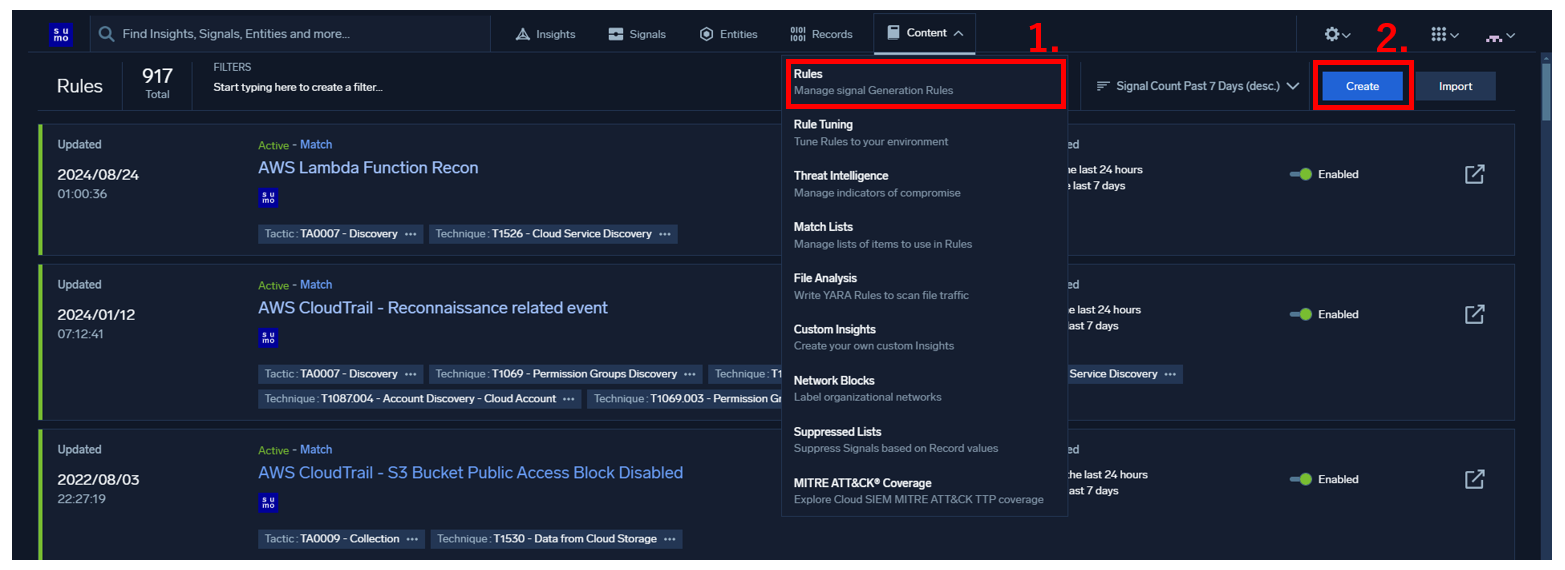Select File Analysis menu item
1565x570 pixels.
tap(925, 286)
